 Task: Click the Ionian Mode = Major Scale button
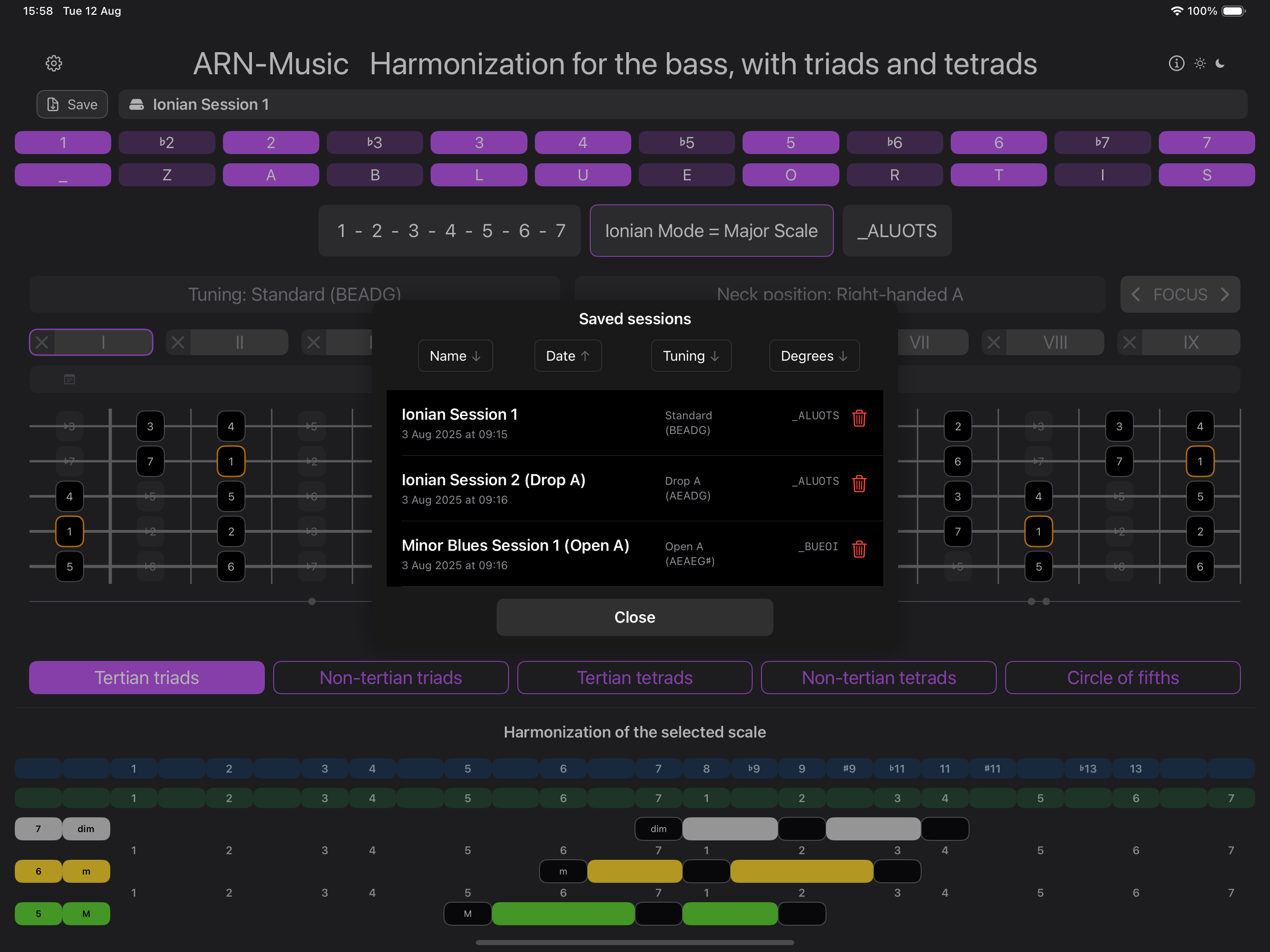(x=711, y=231)
